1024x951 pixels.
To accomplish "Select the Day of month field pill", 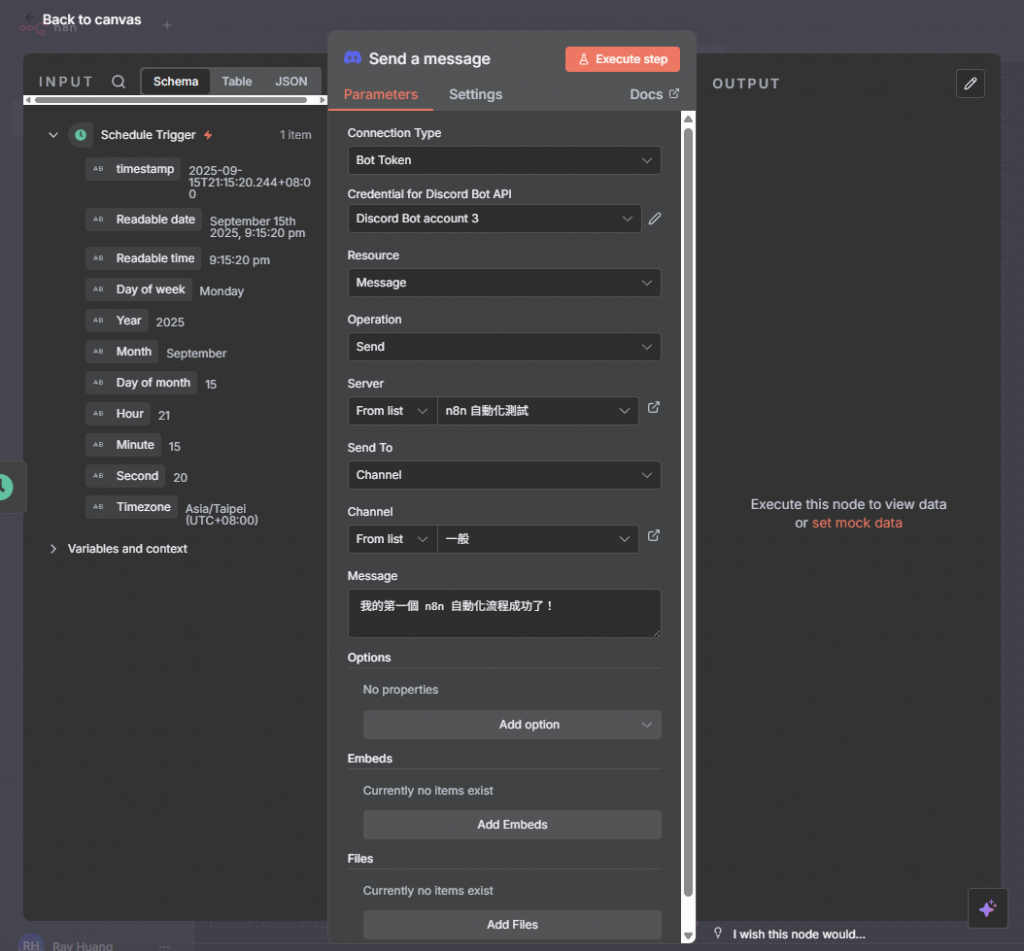I will pos(141,383).
